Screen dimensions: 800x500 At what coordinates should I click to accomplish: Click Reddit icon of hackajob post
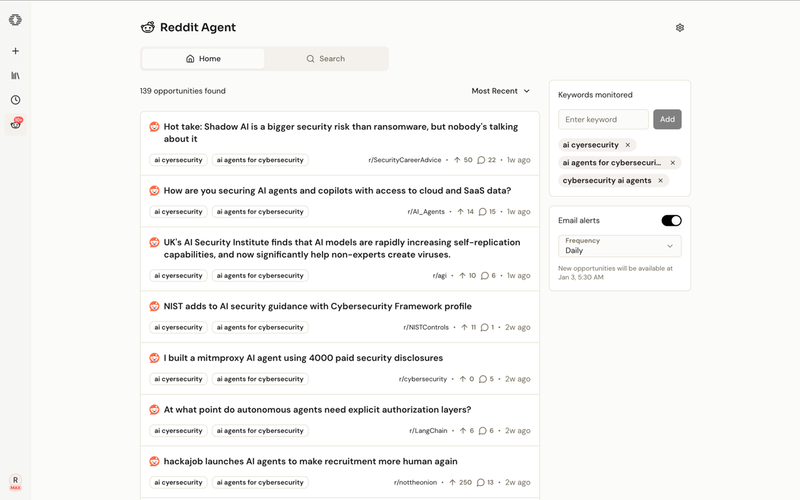click(154, 461)
